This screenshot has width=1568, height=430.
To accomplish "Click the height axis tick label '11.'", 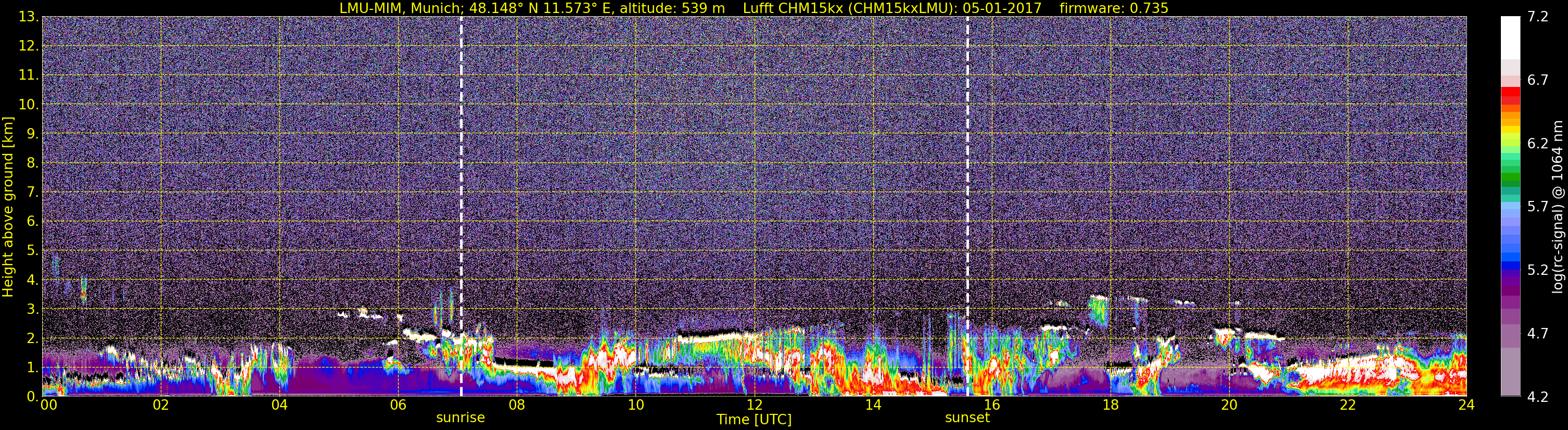I will pos(29,75).
